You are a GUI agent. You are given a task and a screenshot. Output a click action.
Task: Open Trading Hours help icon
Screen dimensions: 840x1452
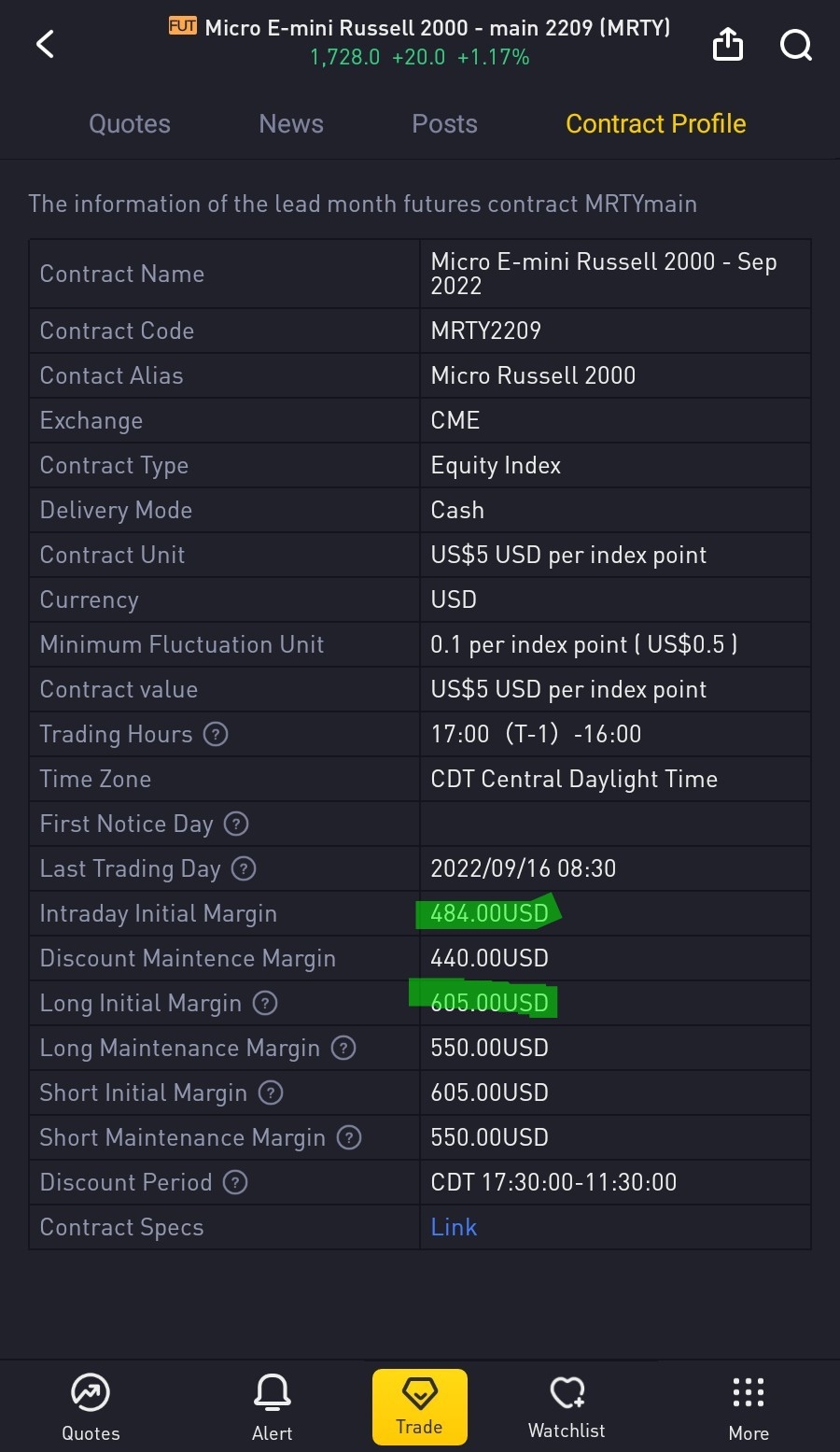(216, 735)
